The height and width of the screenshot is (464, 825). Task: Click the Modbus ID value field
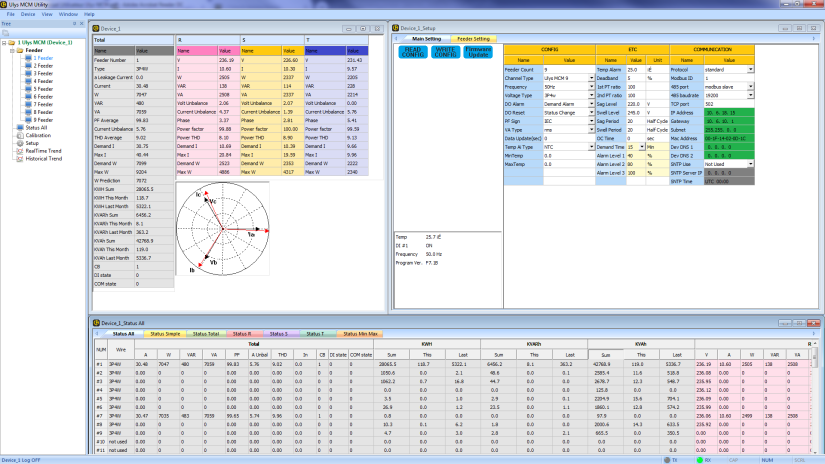(729, 78)
